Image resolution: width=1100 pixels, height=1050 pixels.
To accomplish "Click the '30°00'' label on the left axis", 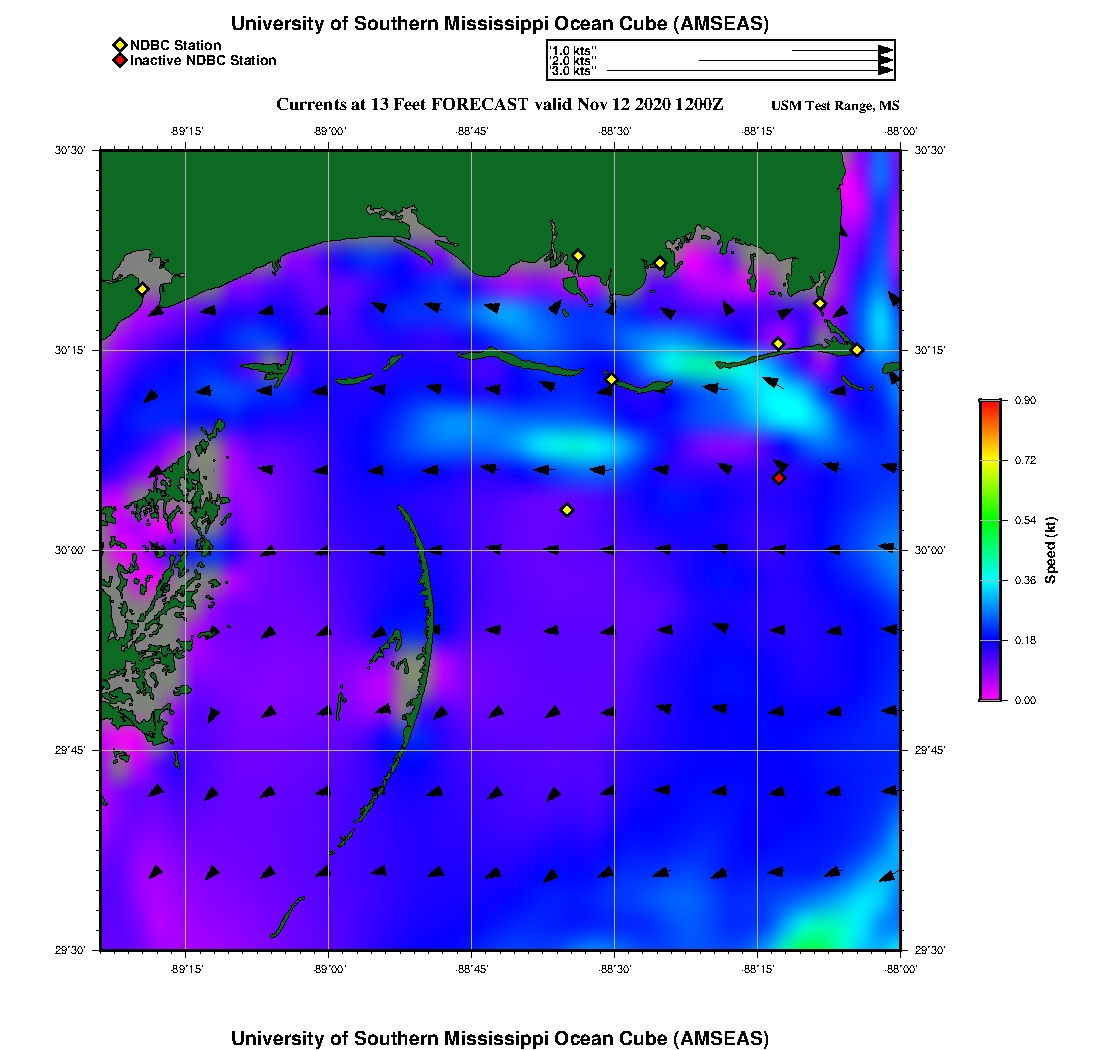I will [x=70, y=550].
